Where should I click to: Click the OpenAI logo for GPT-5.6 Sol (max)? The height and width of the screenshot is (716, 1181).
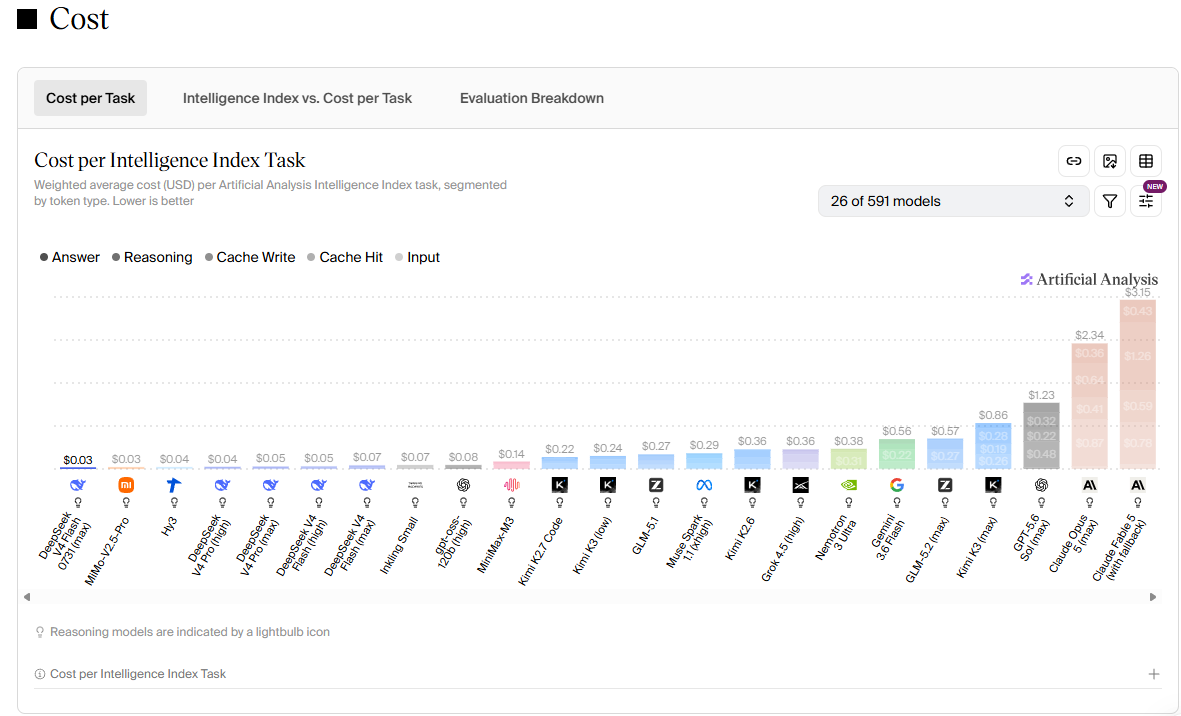pos(1042,485)
